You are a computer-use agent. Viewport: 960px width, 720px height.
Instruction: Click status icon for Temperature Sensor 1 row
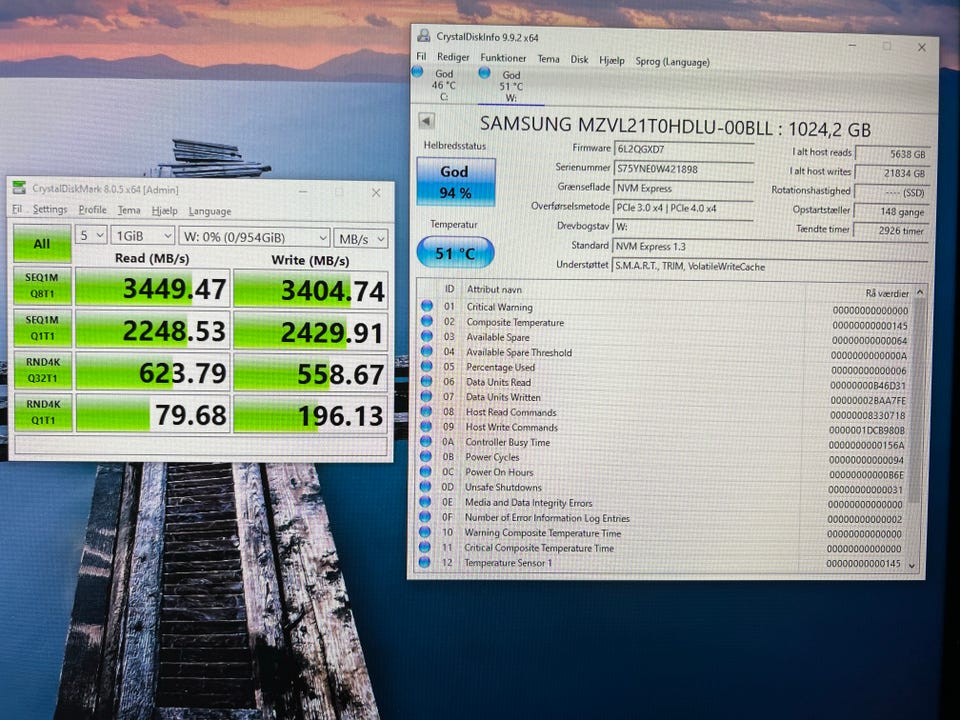pos(424,561)
